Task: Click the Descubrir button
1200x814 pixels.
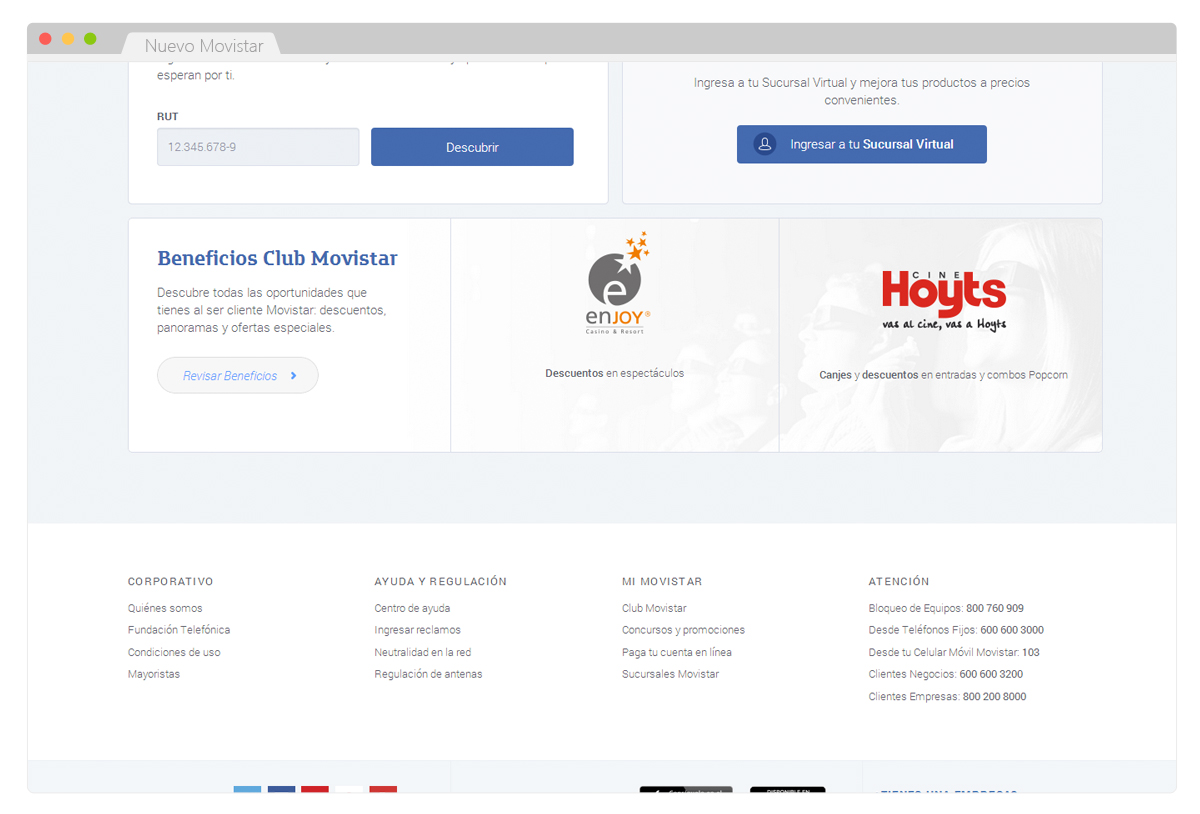Action: [x=472, y=147]
